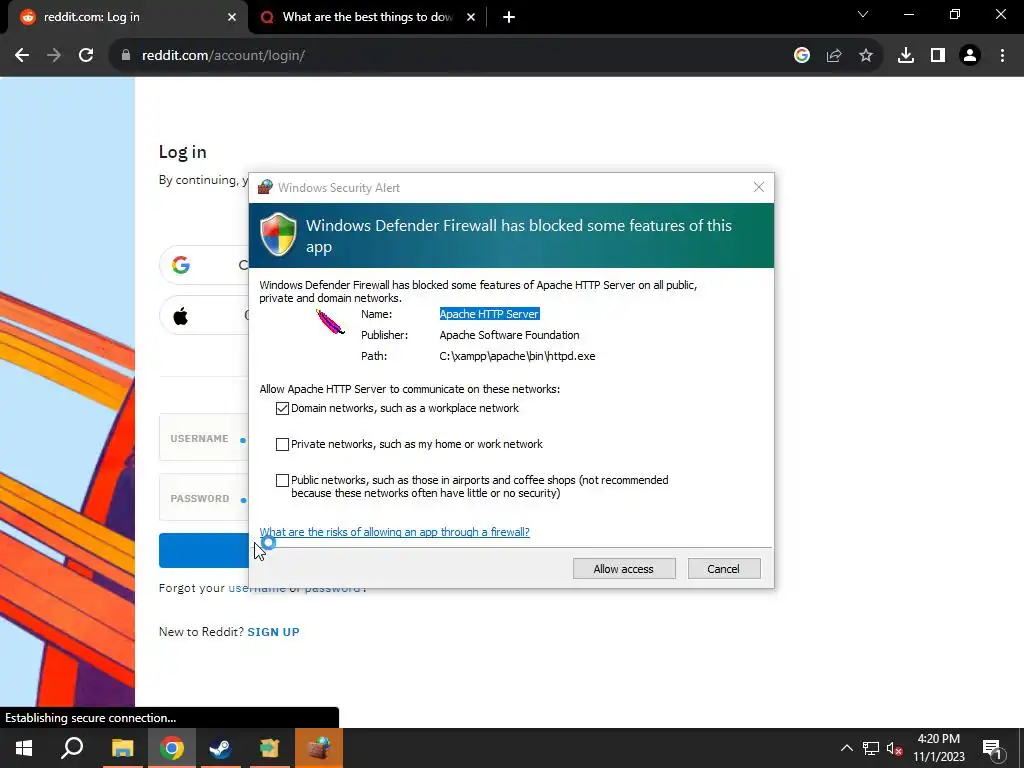Image resolution: width=1024 pixels, height=768 pixels.
Task: Click the Apache feather icon
Action: click(330, 322)
